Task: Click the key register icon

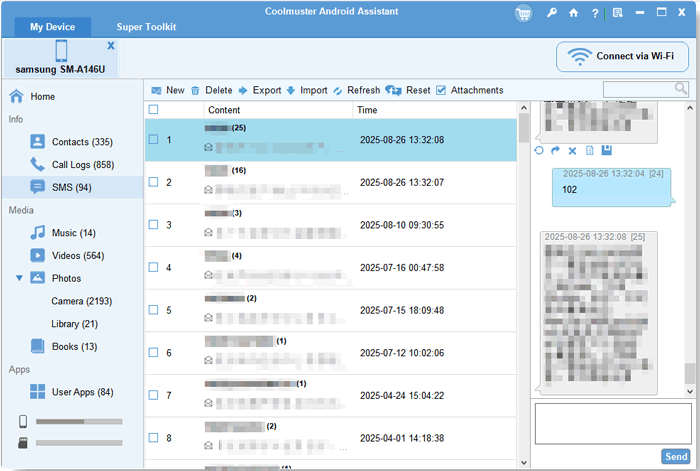Action: 552,13
